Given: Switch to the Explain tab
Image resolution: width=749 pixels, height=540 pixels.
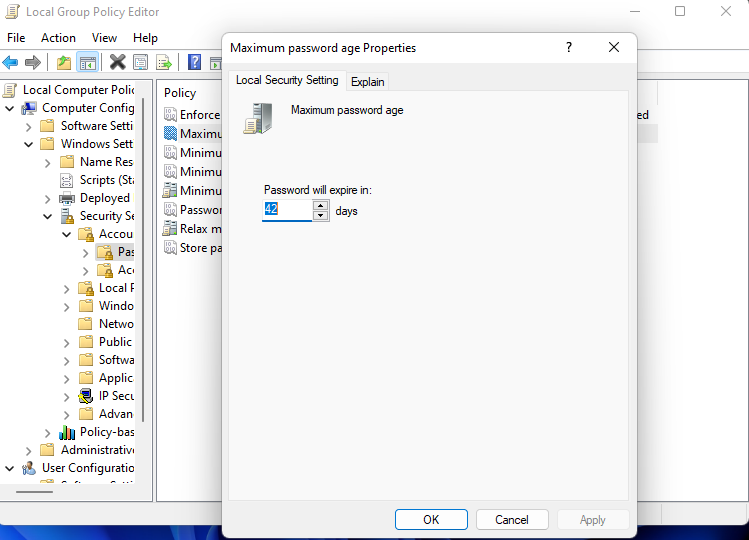Looking at the screenshot, I should pos(367,82).
